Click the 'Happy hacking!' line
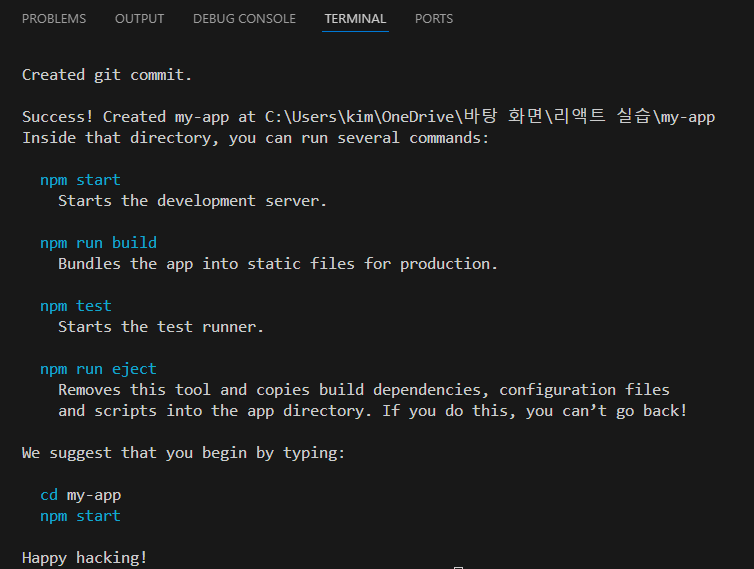Screen dimensions: 754x569 [x=85, y=558]
